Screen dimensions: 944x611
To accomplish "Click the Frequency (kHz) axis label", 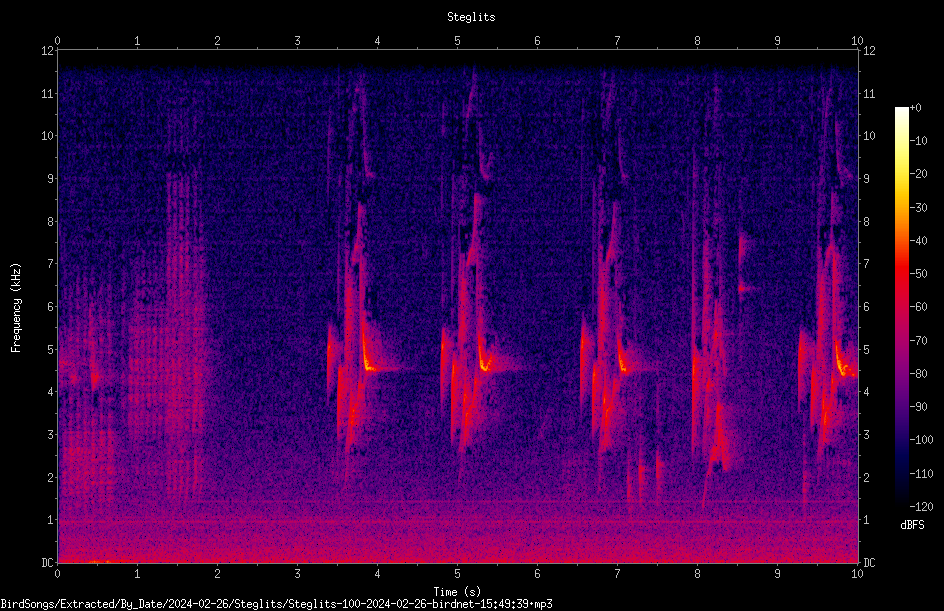I will (x=16, y=308).
